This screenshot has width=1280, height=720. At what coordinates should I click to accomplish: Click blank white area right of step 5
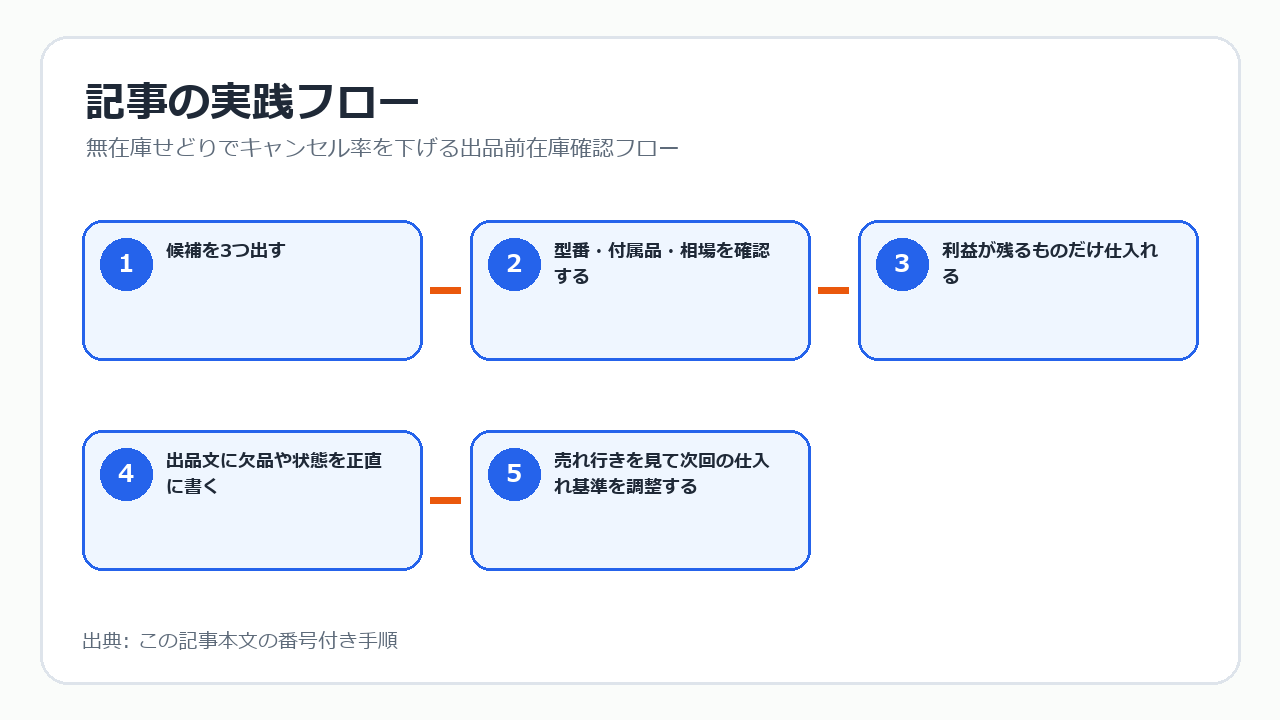pos(1020,500)
